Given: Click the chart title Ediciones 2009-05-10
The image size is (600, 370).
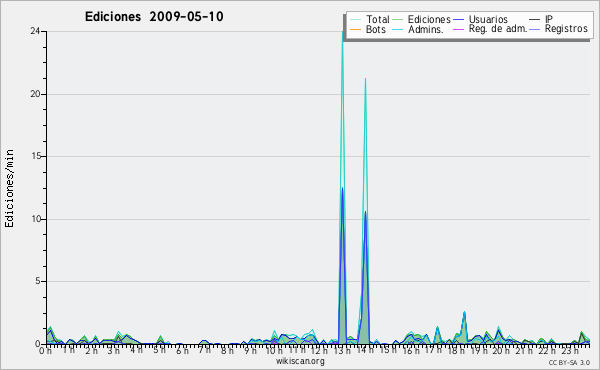Looking at the screenshot, I should (x=154, y=17).
